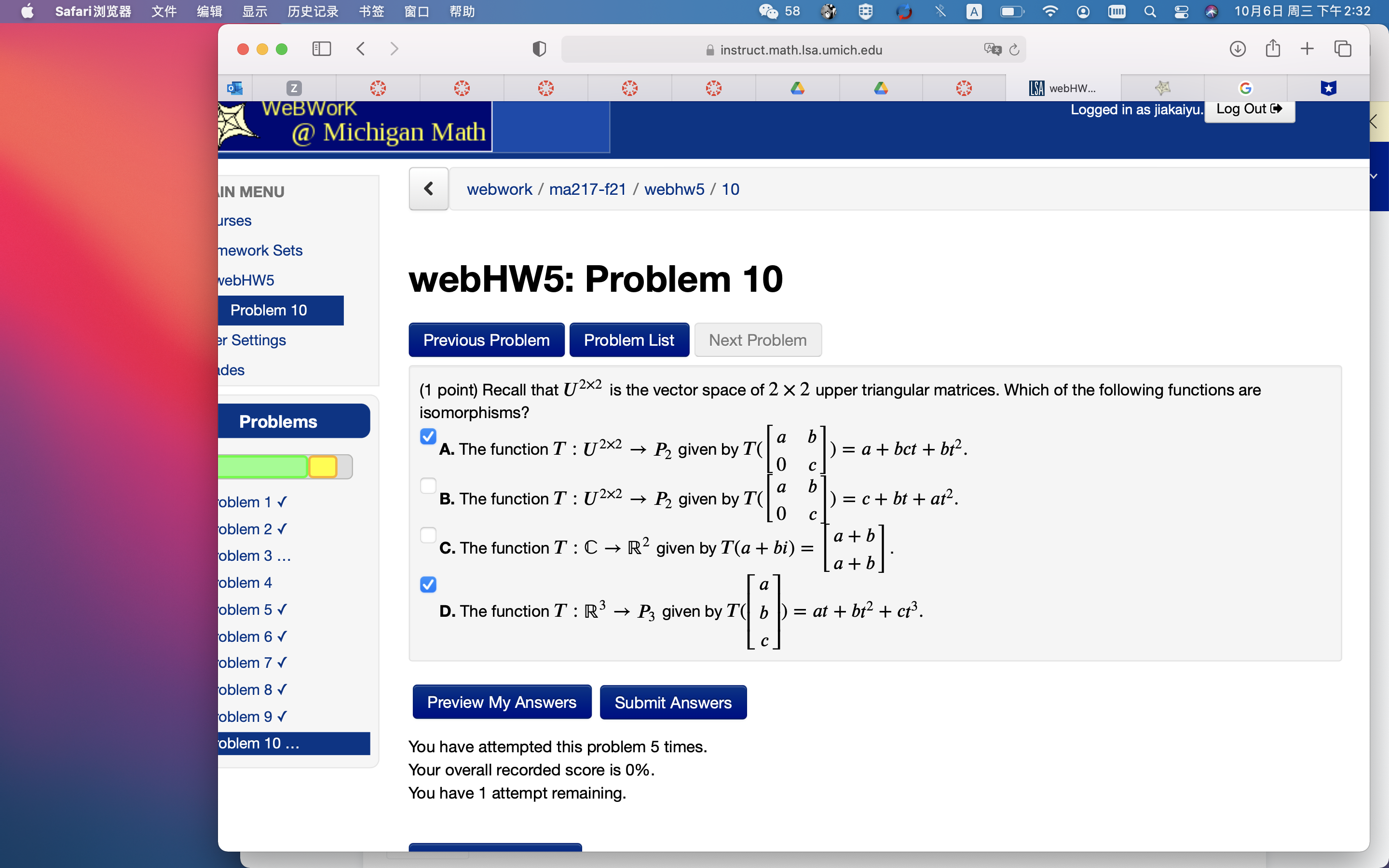Collapse the panel with right-edge chevron
The width and height of the screenshot is (1389, 868).
click(x=1374, y=122)
